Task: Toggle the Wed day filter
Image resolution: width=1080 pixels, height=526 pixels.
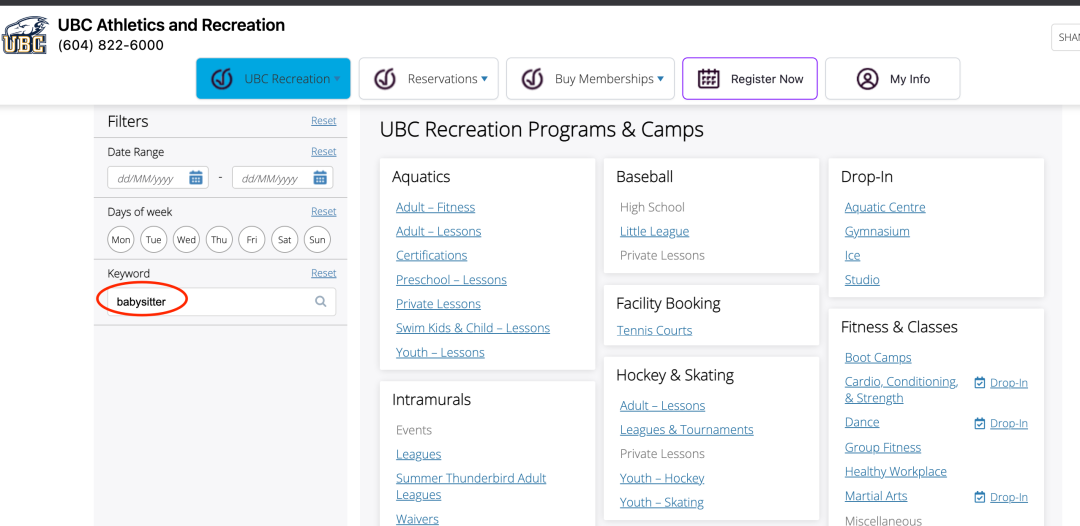Action: [187, 240]
